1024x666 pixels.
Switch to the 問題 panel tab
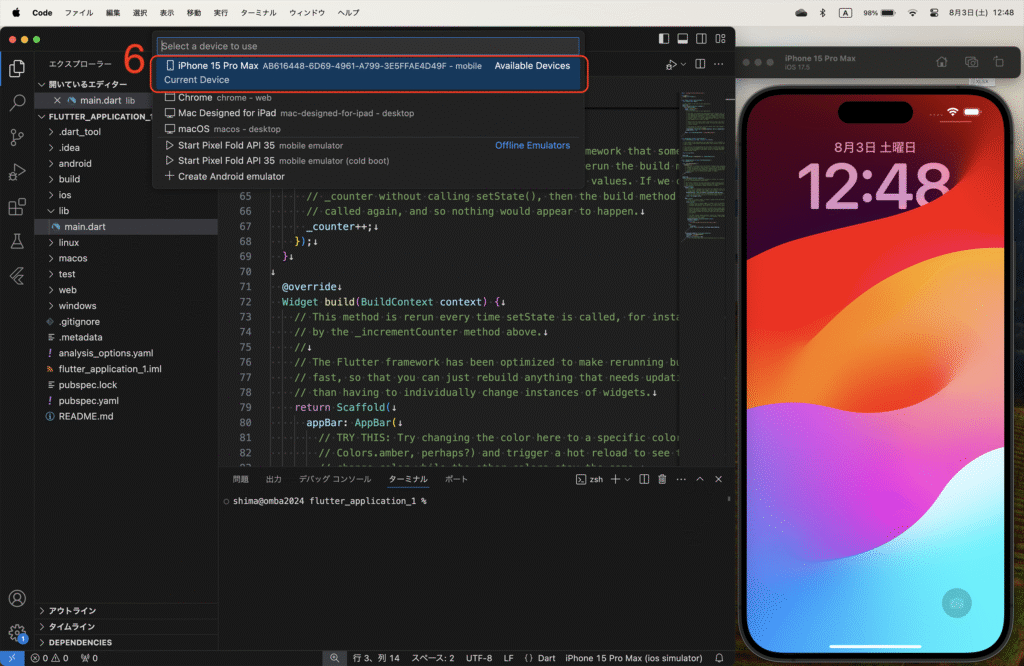coord(240,479)
